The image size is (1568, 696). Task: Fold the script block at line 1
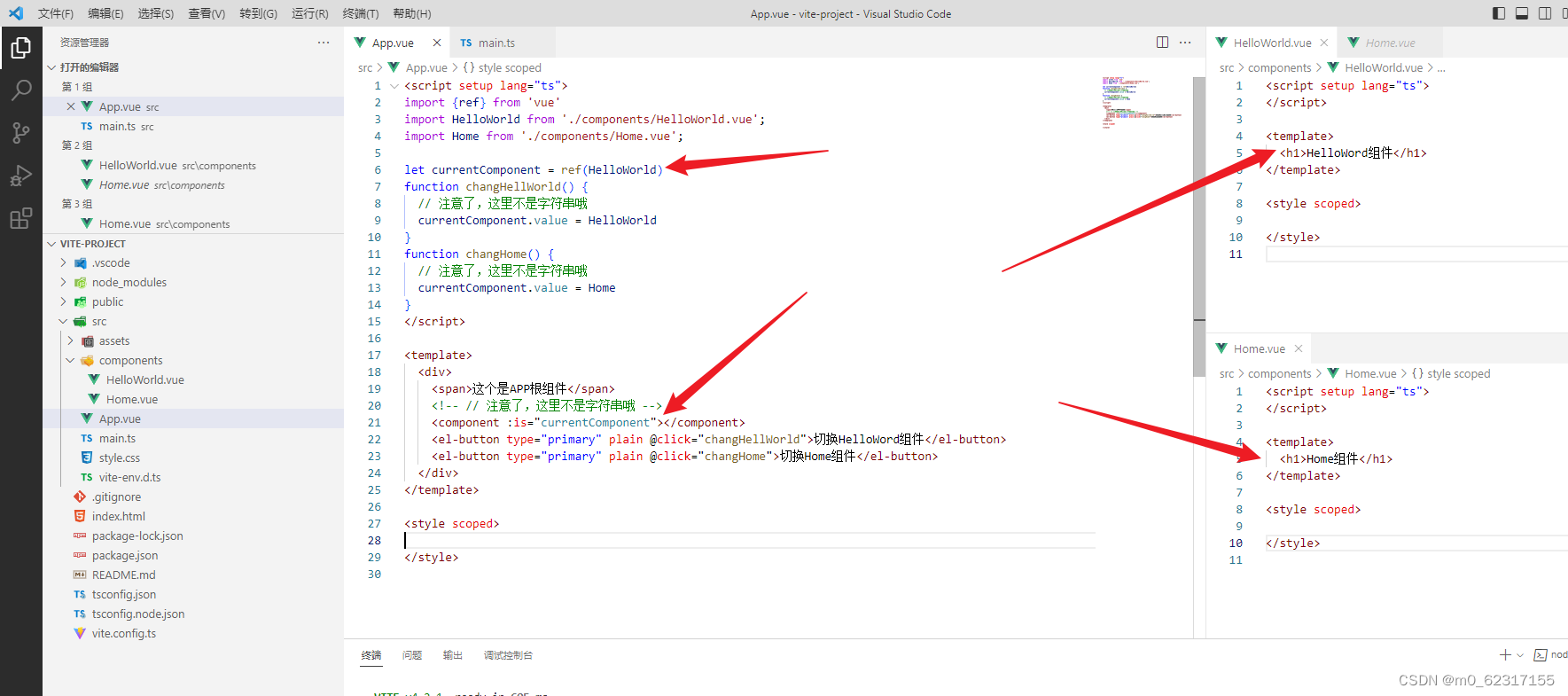click(394, 86)
